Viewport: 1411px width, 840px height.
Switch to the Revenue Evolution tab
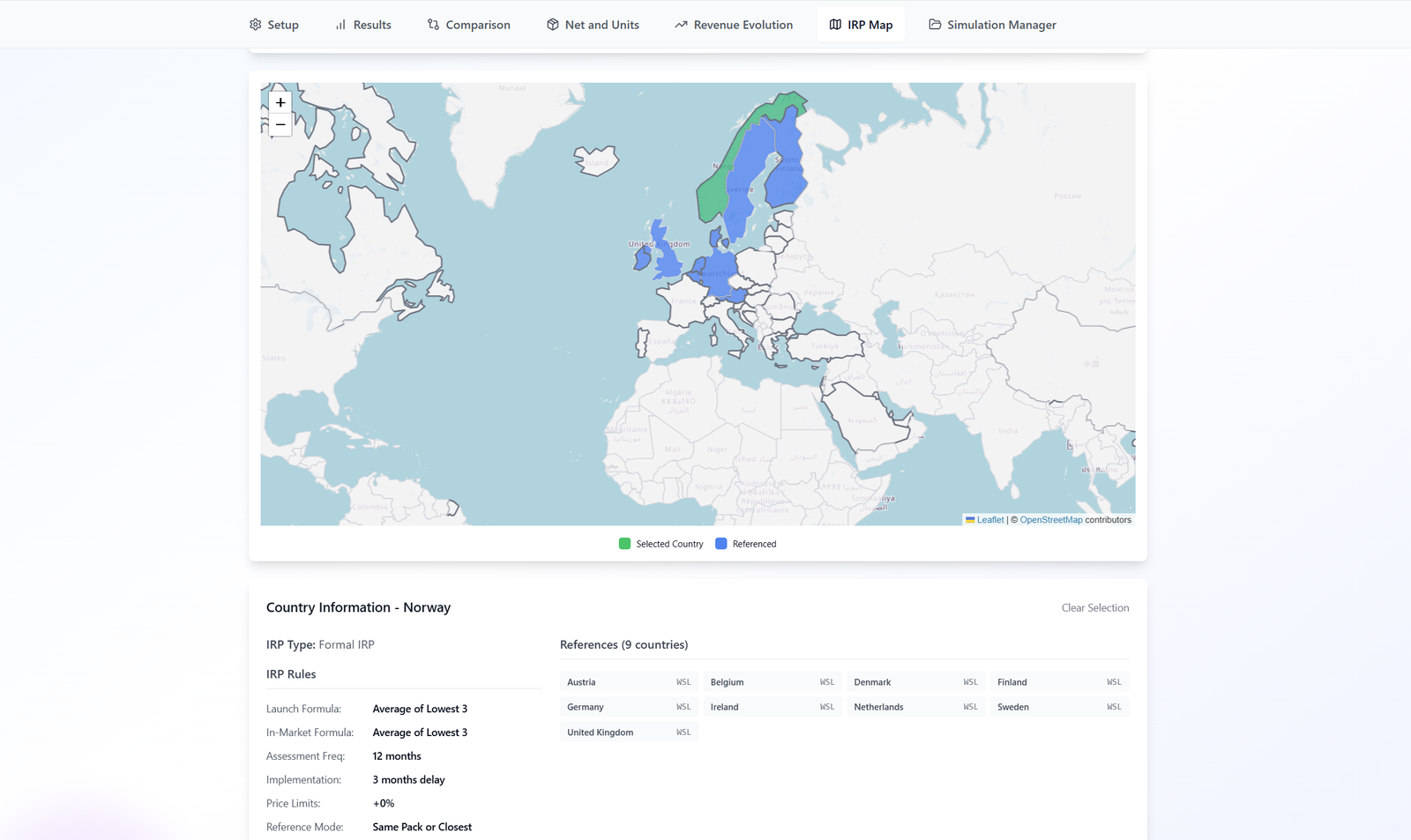(733, 24)
